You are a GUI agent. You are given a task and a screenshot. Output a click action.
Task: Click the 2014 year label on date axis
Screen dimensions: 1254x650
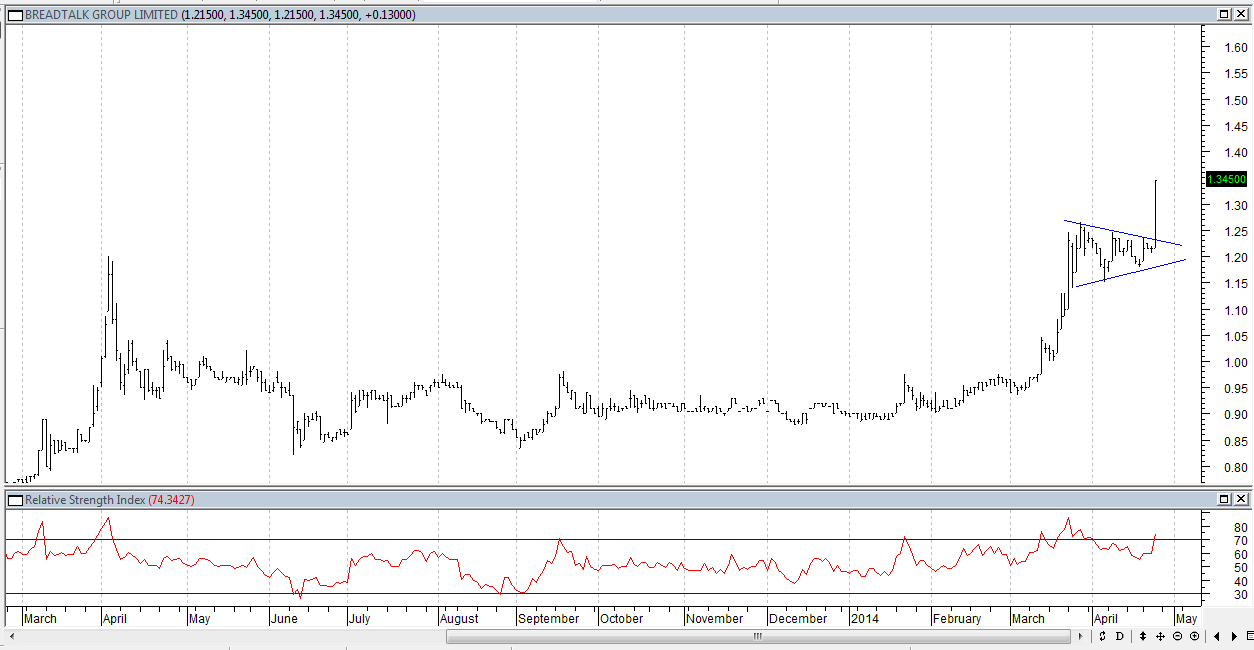[x=864, y=619]
